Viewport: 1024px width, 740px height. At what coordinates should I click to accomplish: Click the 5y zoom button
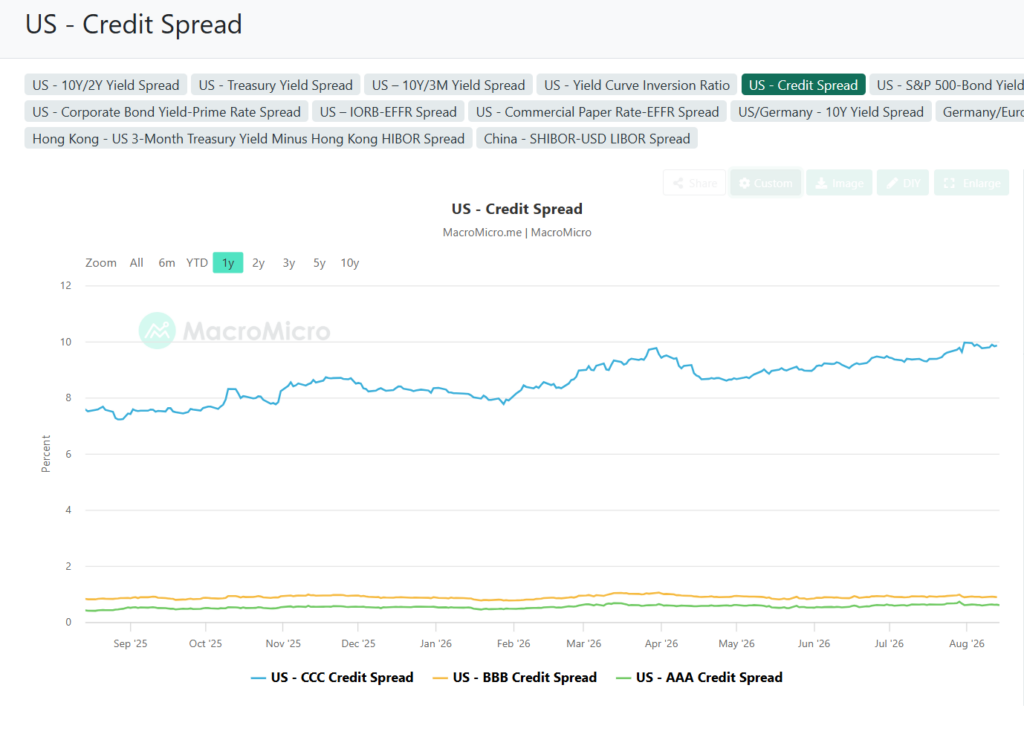pyautogui.click(x=319, y=263)
